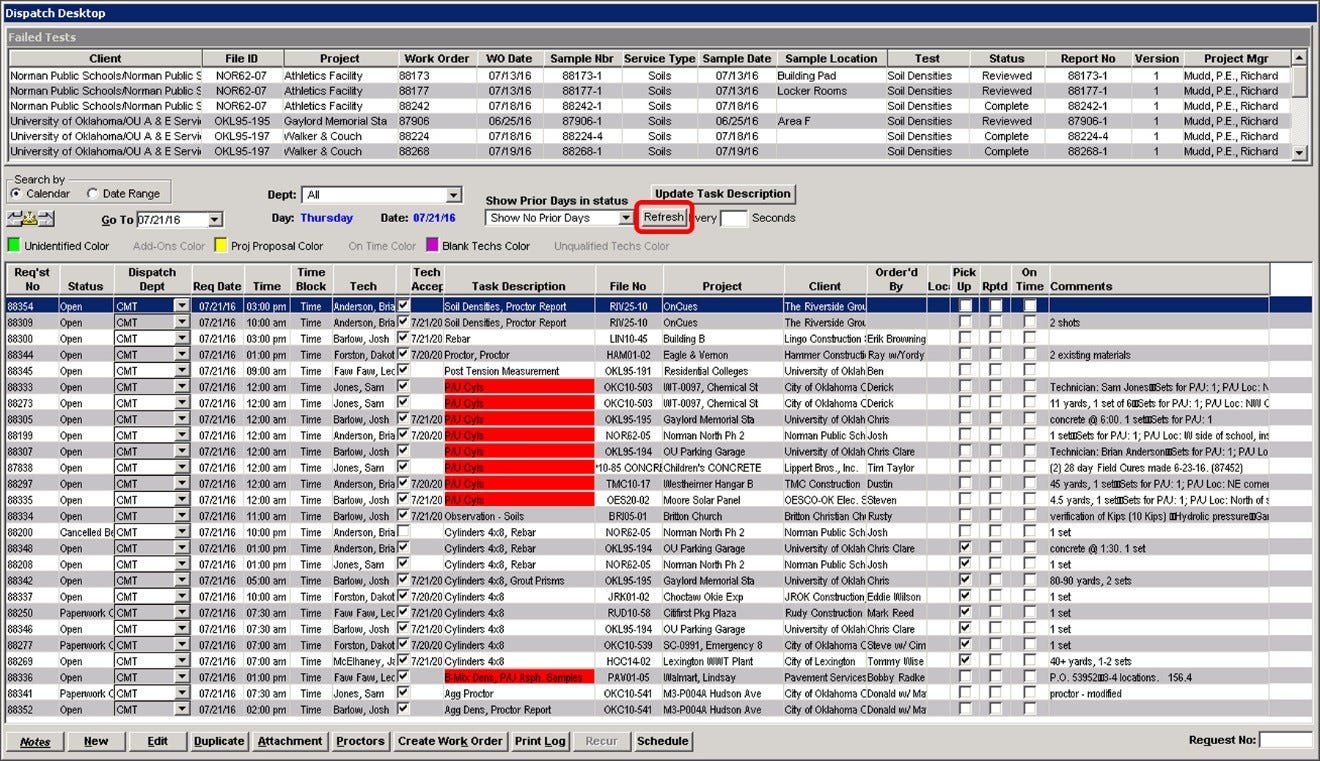Click the Notes button
Screen dimensions: 1320x761
point(36,741)
